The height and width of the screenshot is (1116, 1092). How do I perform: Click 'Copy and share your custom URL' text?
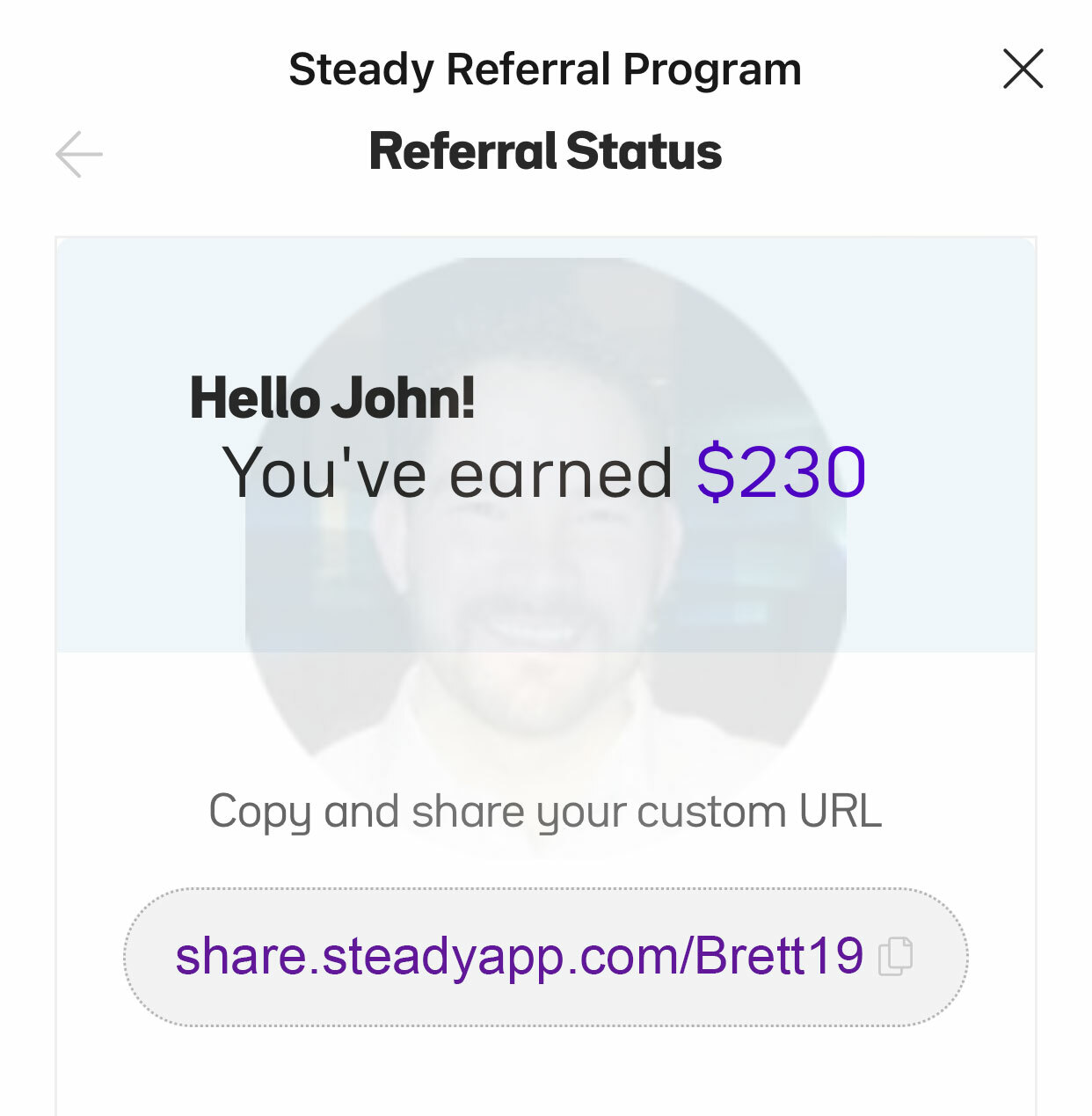point(545,811)
